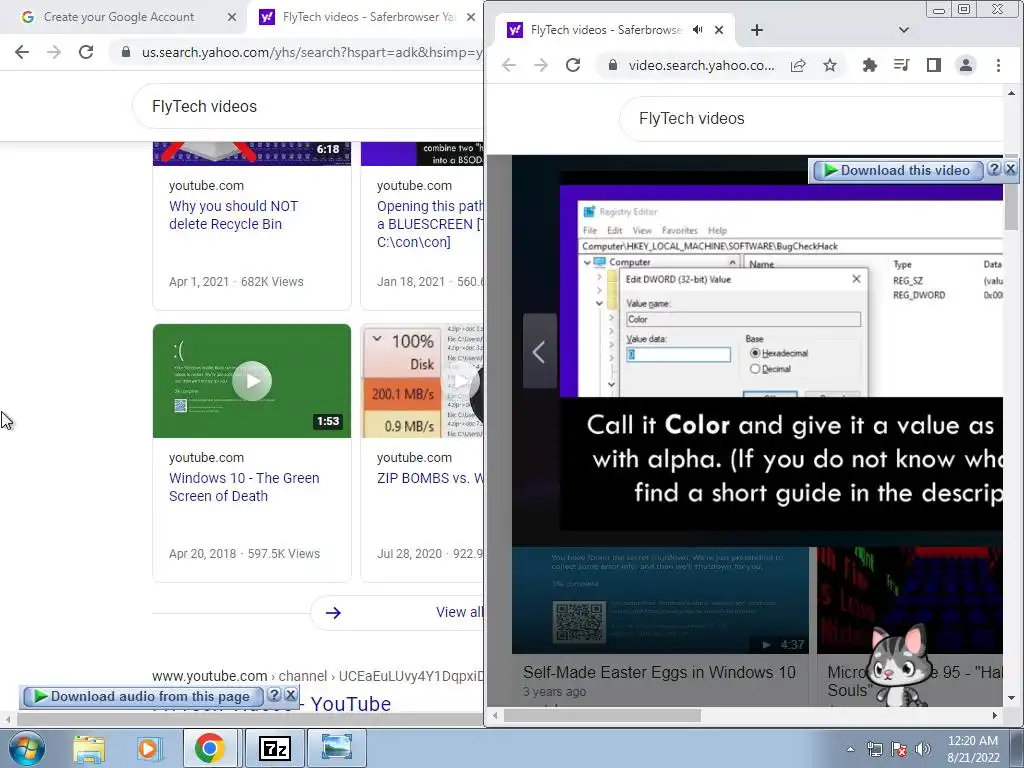Open the media controls icon
1024x768 pixels.
pos(901,65)
